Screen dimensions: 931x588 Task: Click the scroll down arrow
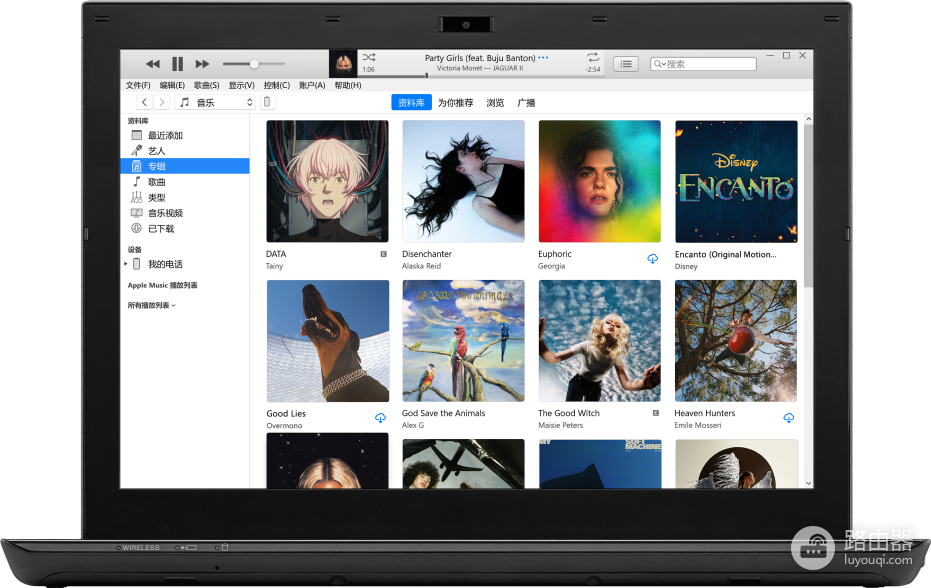(x=808, y=483)
